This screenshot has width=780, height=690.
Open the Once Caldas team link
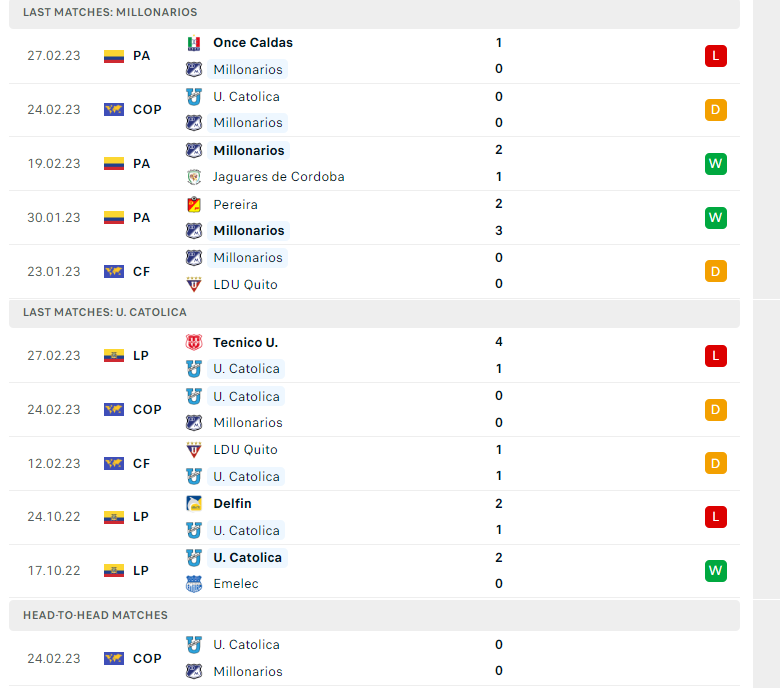253,43
